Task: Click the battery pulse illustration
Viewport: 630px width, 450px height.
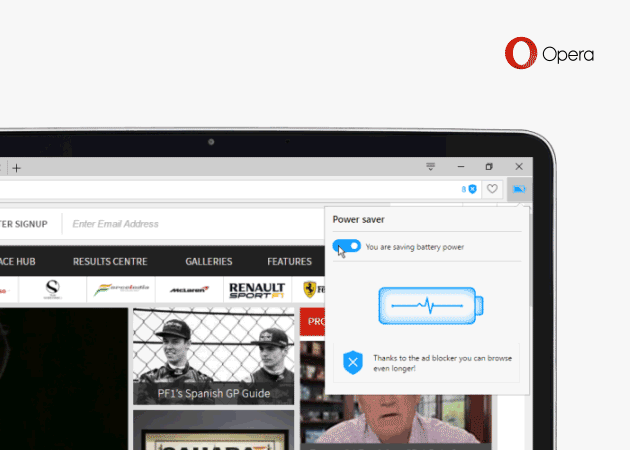Action: click(x=431, y=306)
